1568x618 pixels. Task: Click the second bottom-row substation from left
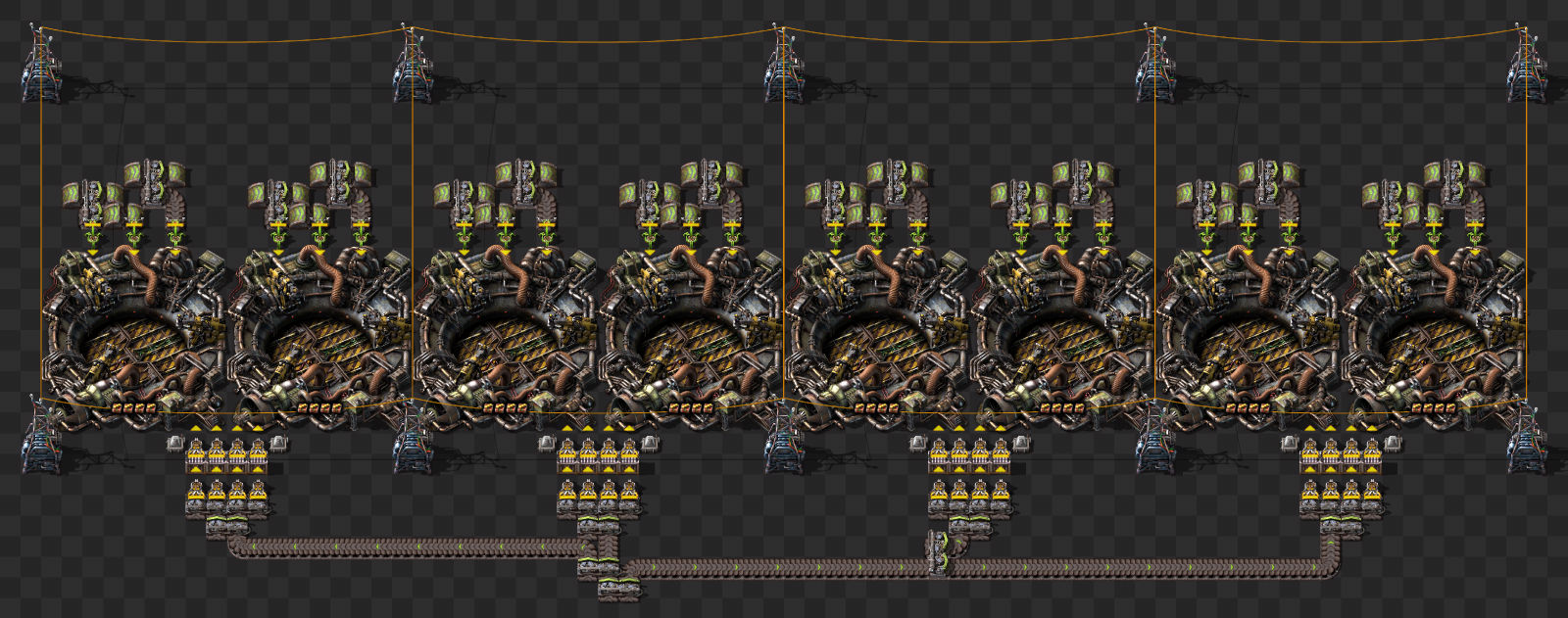tap(413, 436)
